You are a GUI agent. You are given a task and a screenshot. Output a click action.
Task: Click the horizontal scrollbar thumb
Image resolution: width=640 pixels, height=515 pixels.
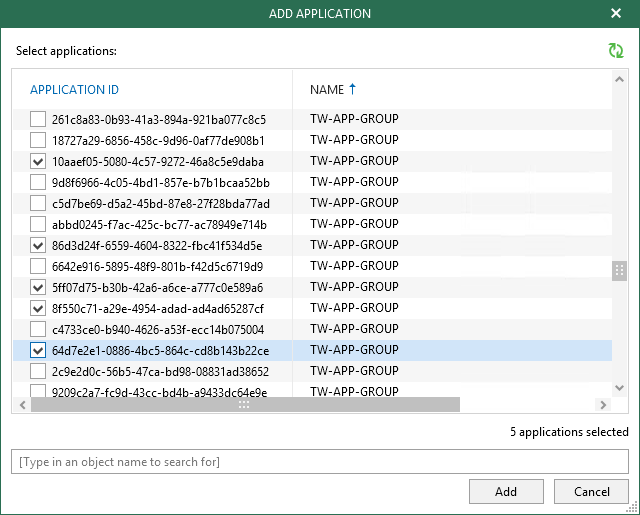(x=245, y=405)
